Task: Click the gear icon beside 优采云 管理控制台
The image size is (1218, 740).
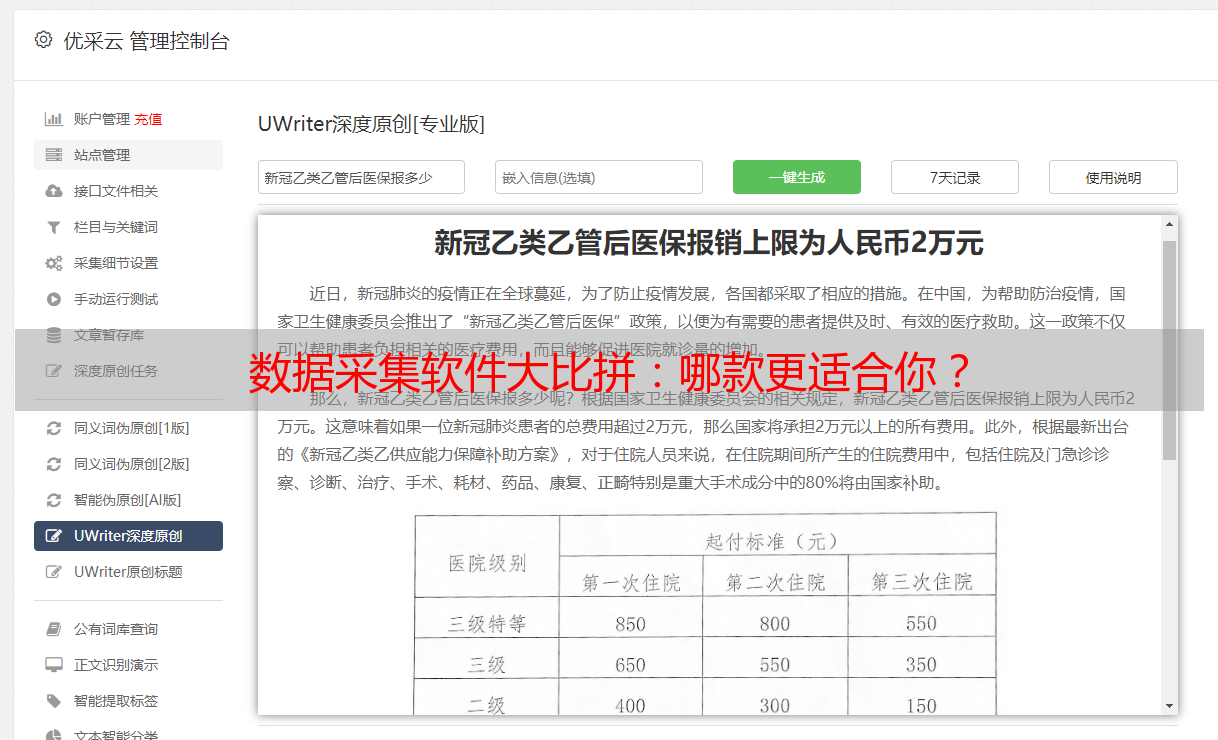Action: pyautogui.click(x=43, y=40)
